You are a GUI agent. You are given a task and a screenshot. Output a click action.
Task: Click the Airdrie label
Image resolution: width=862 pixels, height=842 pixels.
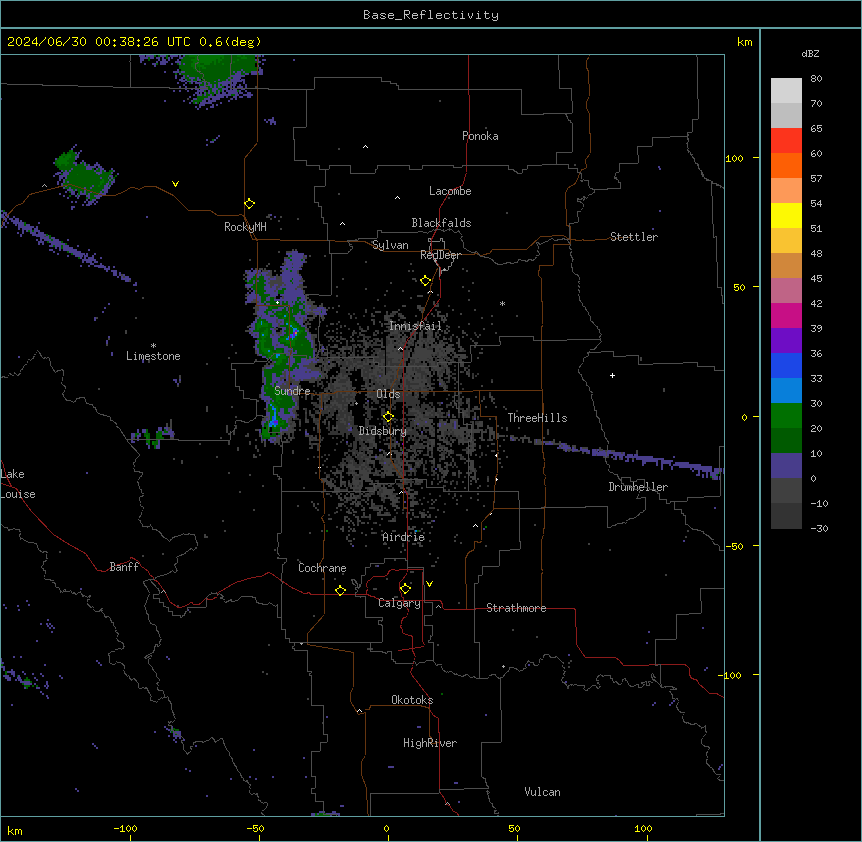point(404,537)
